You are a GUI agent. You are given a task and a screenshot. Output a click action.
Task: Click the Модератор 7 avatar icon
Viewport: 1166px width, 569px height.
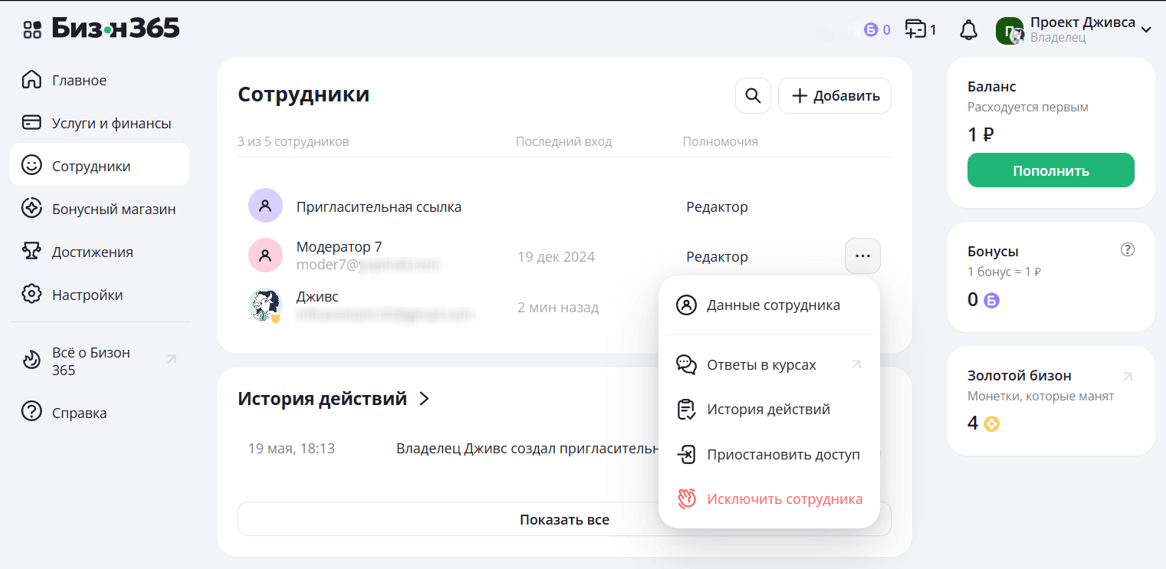(265, 256)
